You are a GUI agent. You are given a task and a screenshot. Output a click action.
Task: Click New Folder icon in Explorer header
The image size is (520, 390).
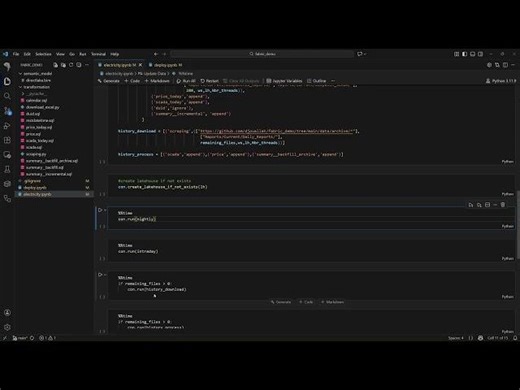click(x=63, y=65)
